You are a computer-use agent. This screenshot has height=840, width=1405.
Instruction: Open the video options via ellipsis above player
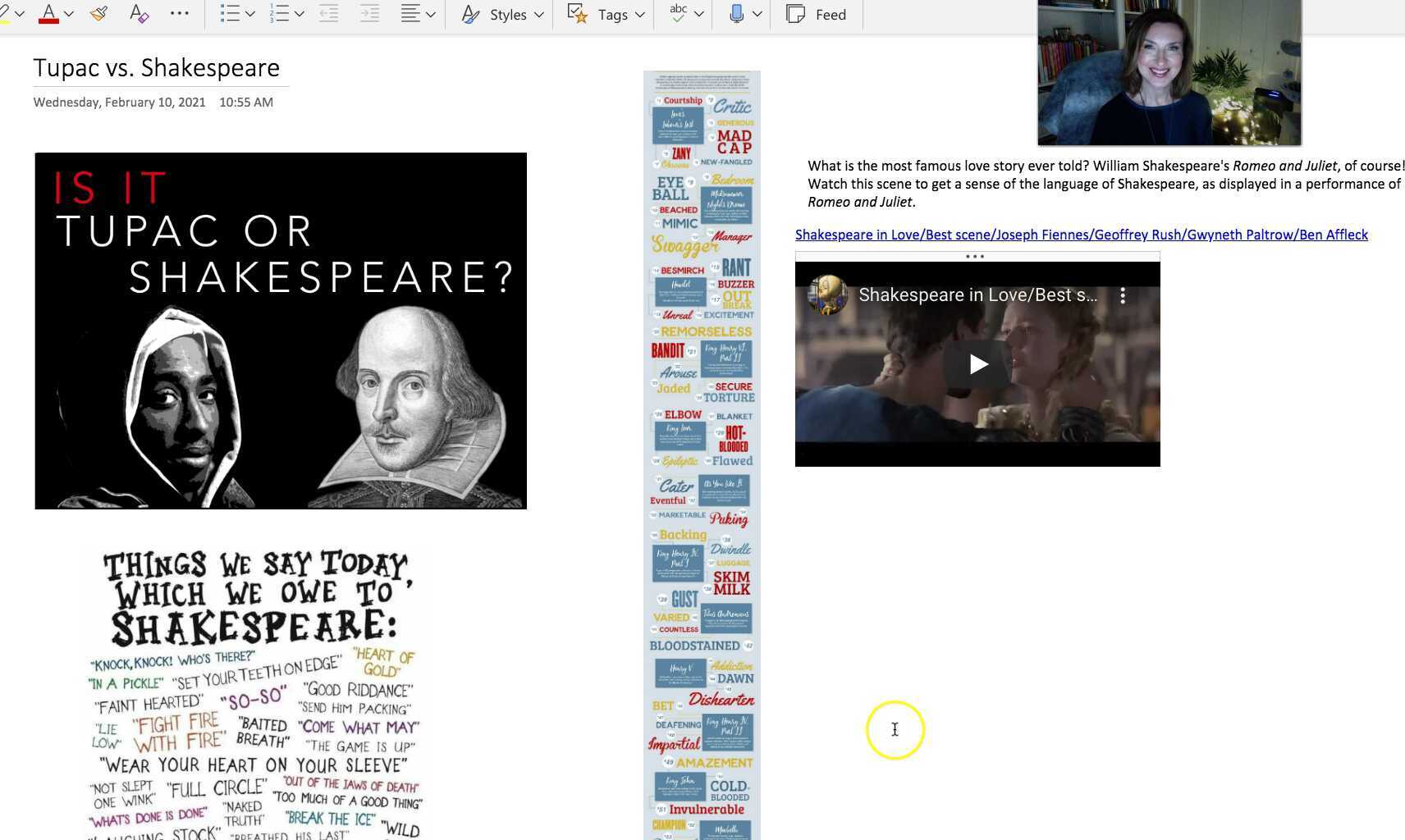(975, 256)
